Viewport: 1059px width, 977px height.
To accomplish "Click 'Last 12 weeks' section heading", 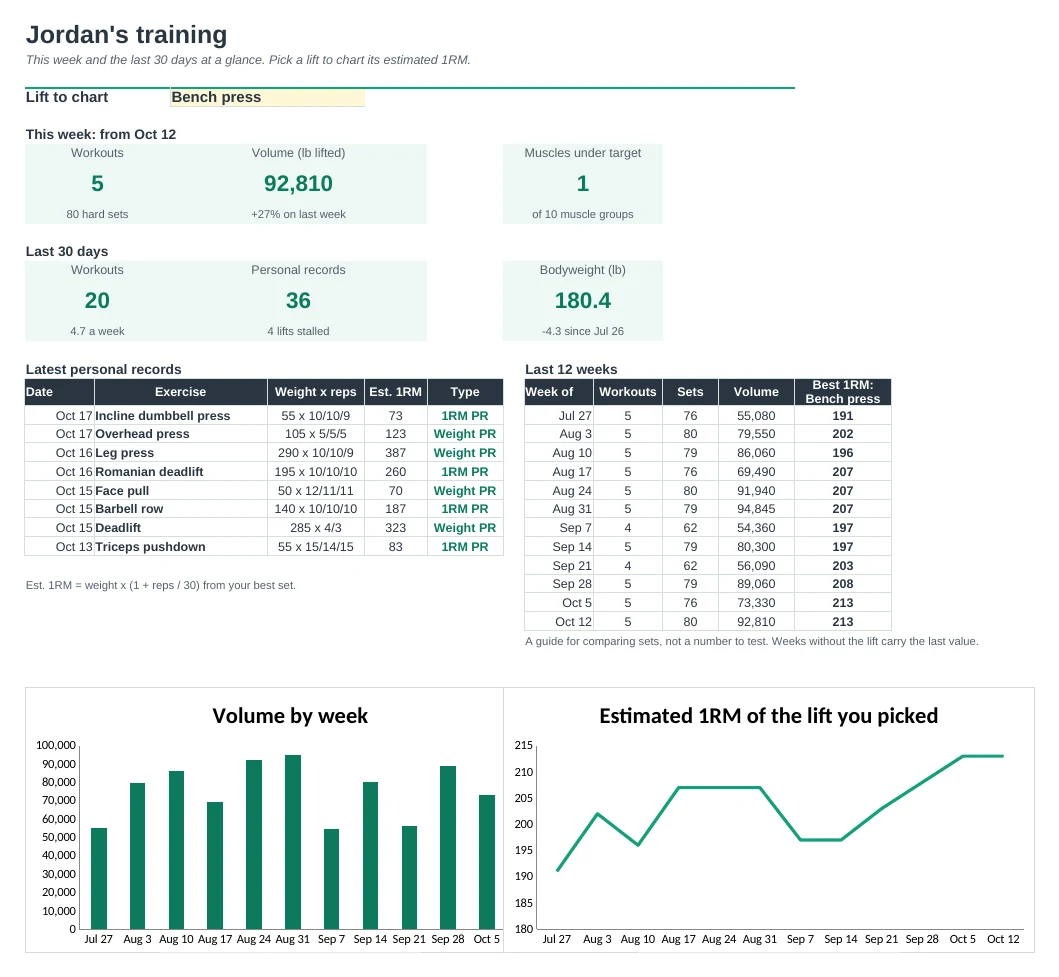I will tap(571, 369).
